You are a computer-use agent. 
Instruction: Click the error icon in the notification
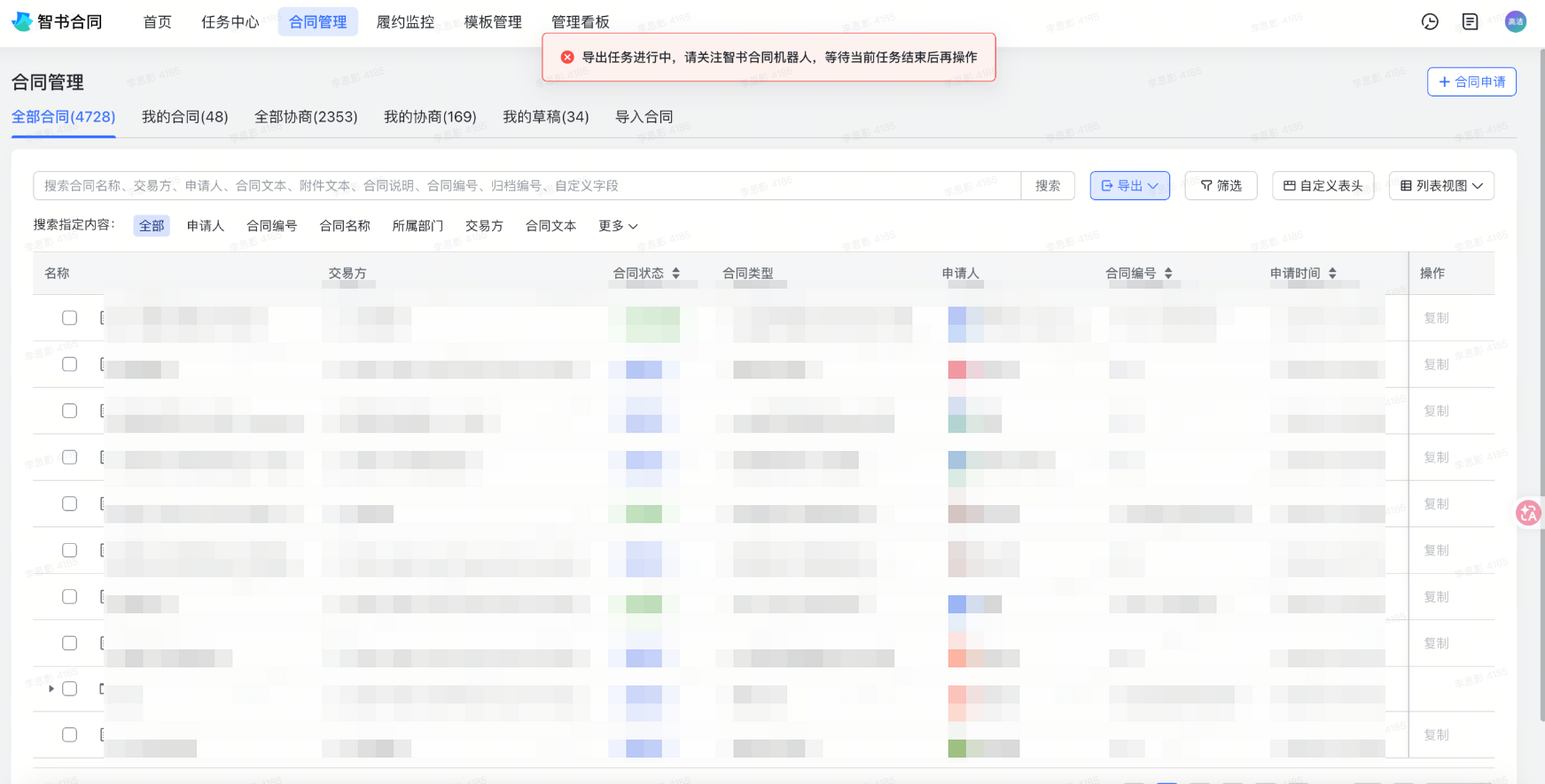click(x=567, y=57)
